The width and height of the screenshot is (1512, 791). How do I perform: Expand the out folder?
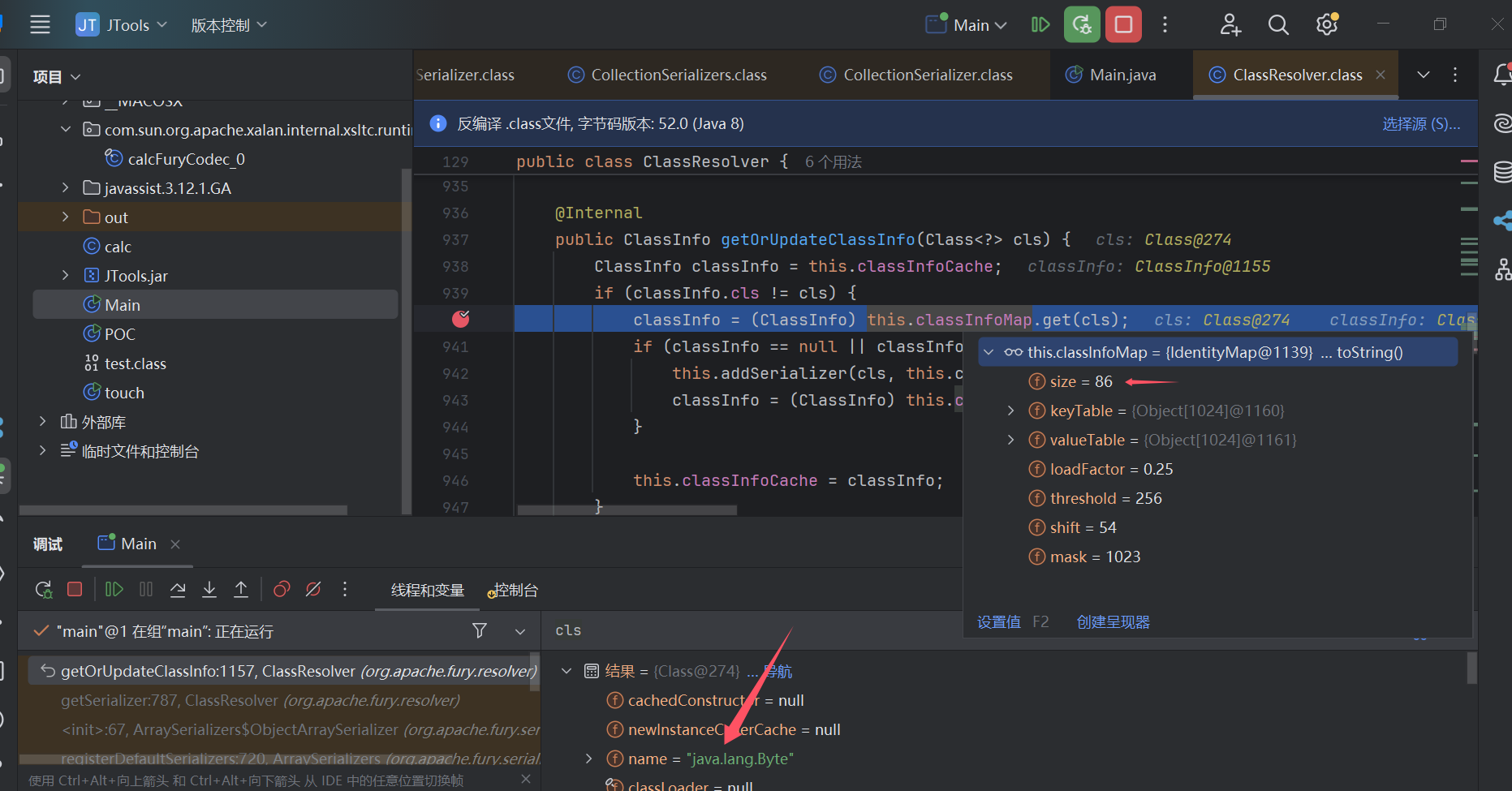66,217
